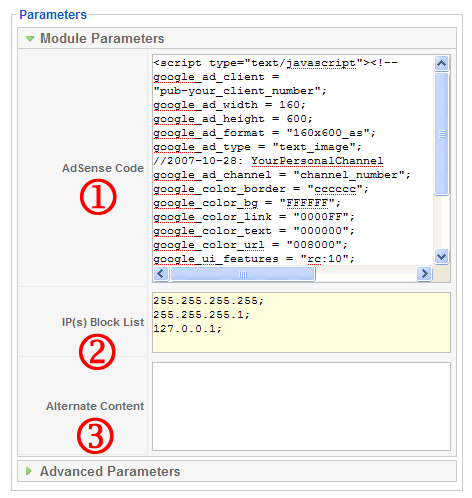Click the Parameters heading
Screen dimensions: 472x498
tap(53, 15)
